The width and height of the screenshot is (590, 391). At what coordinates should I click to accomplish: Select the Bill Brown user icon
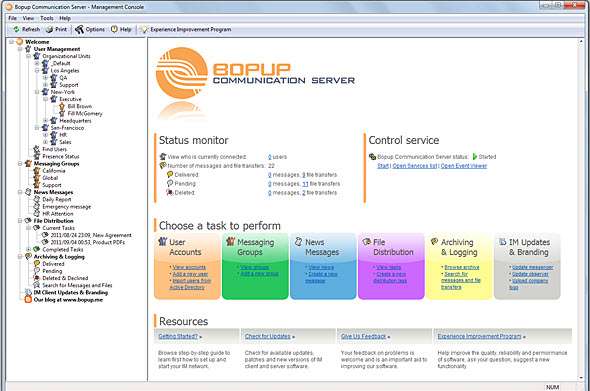[62, 106]
